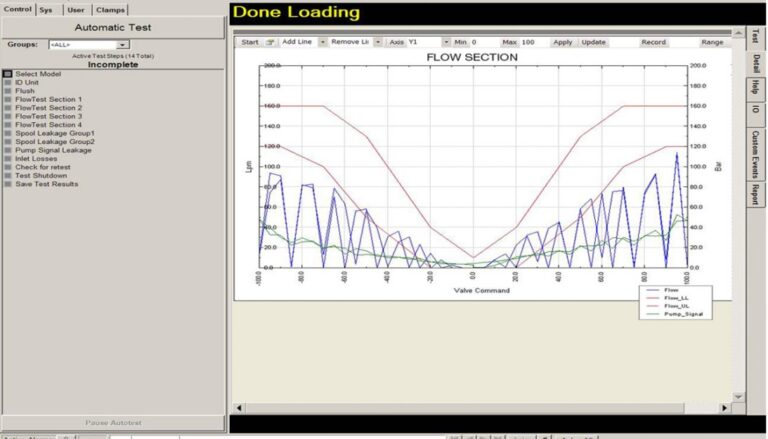Click the scroll down arrow beside chart
The height and width of the screenshot is (439, 768).
[738, 396]
